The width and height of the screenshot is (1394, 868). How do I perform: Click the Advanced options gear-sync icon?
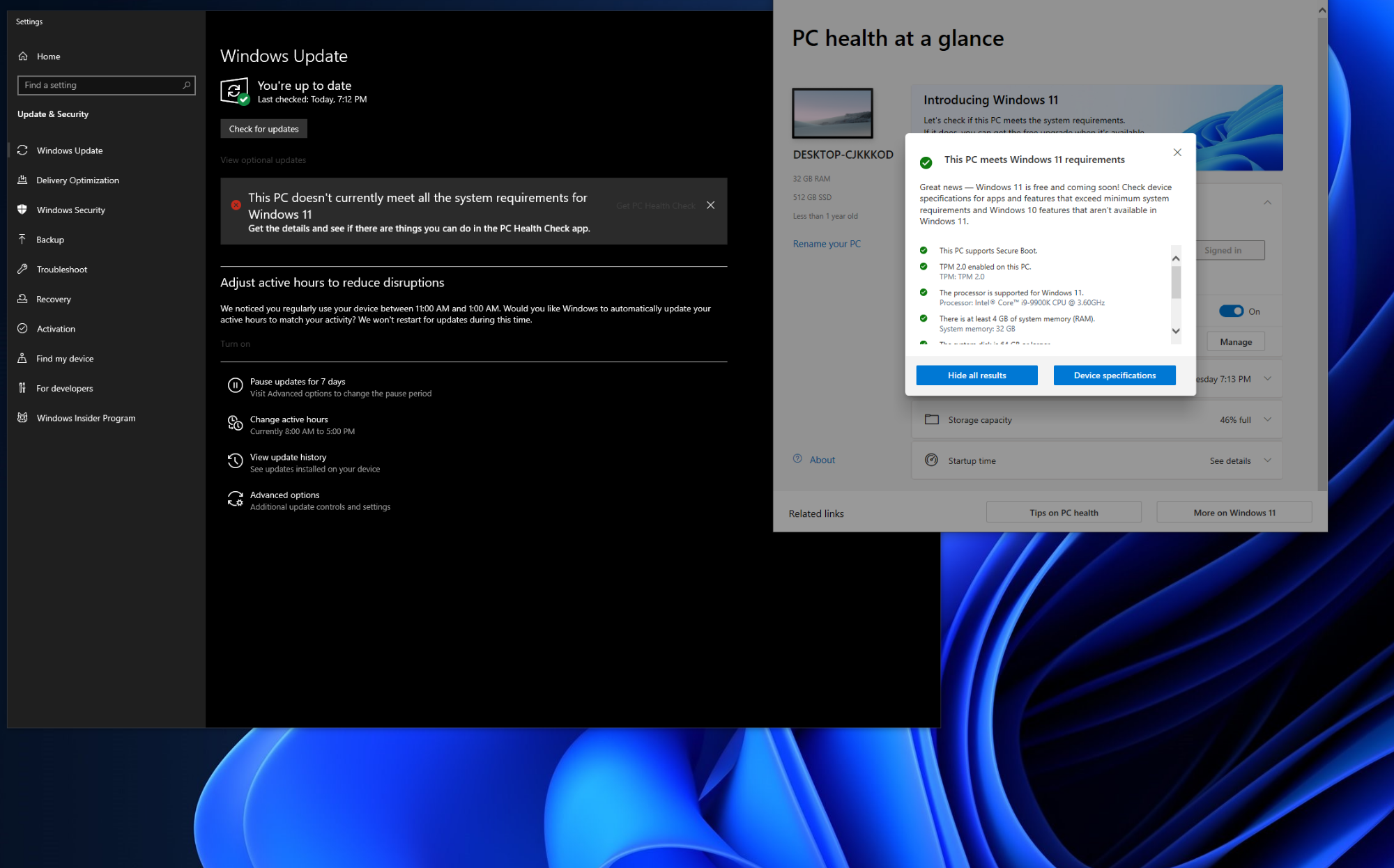coord(235,499)
